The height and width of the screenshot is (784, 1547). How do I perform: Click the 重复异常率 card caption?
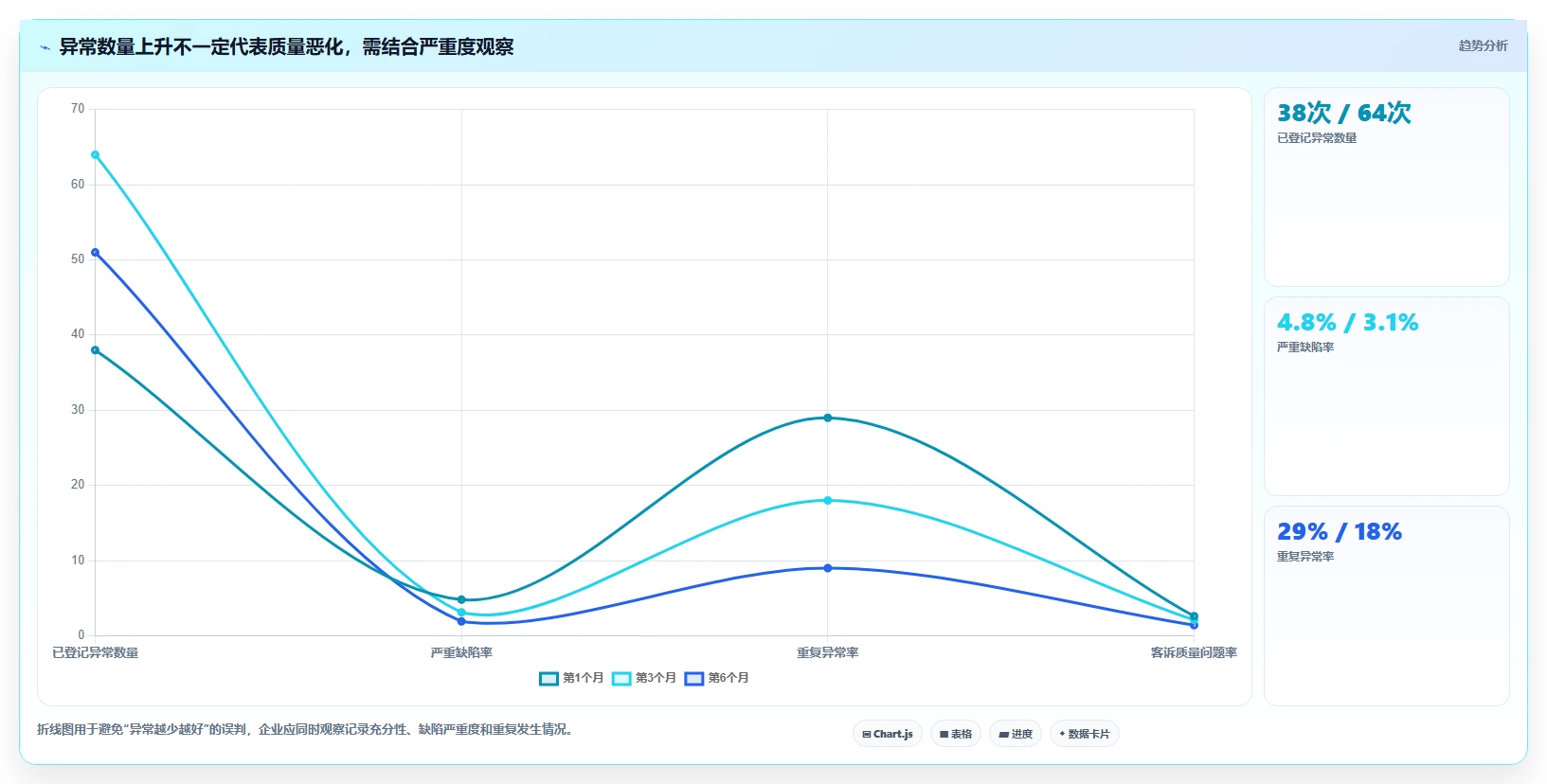[x=1305, y=557]
